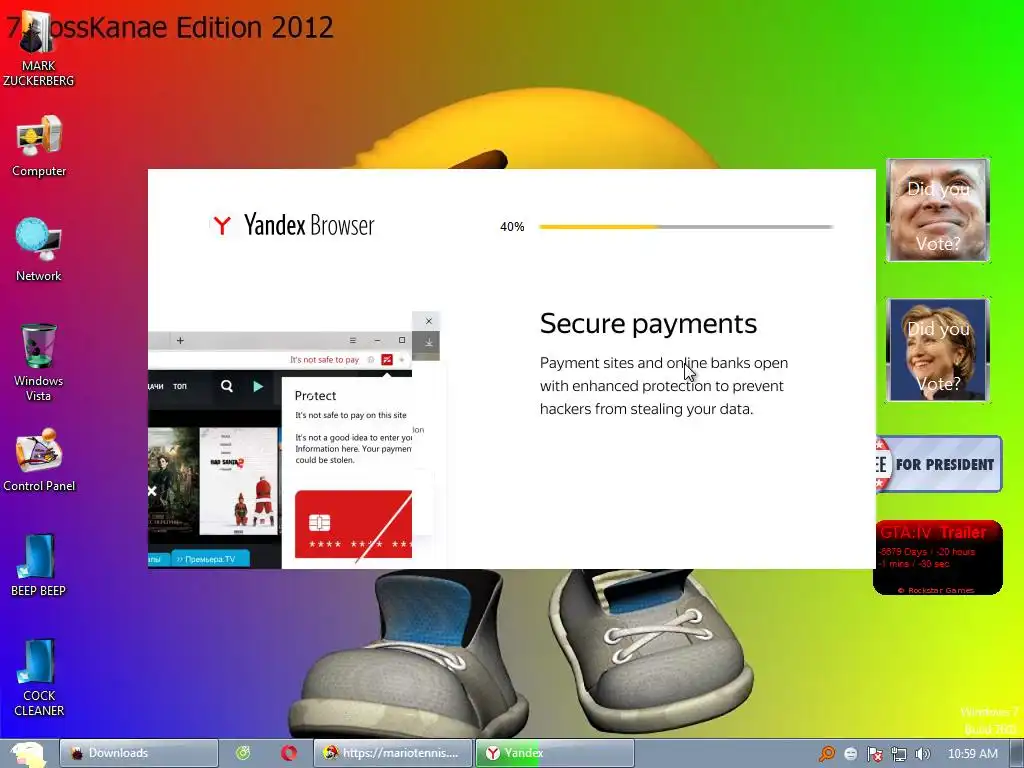The width and height of the screenshot is (1024, 768).
Task: Click the "Did you Vote?" woman gadget
Action: 937,349
